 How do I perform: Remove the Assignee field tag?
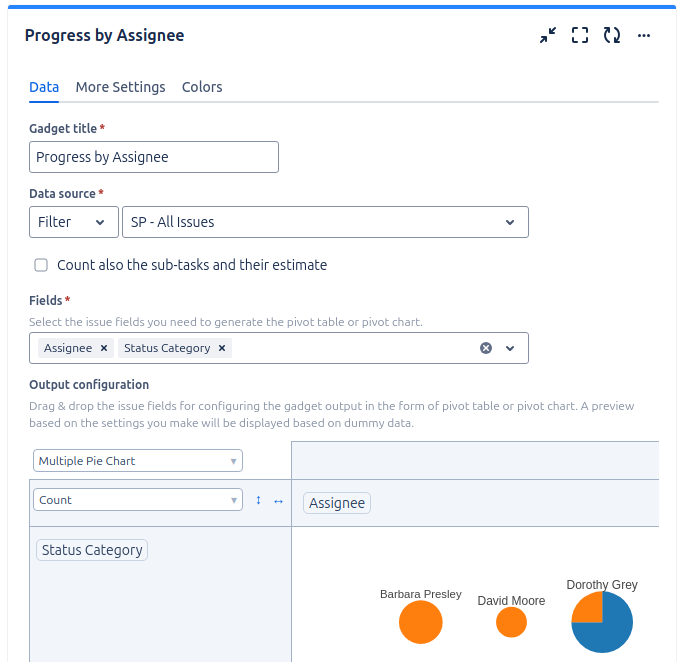(x=104, y=348)
